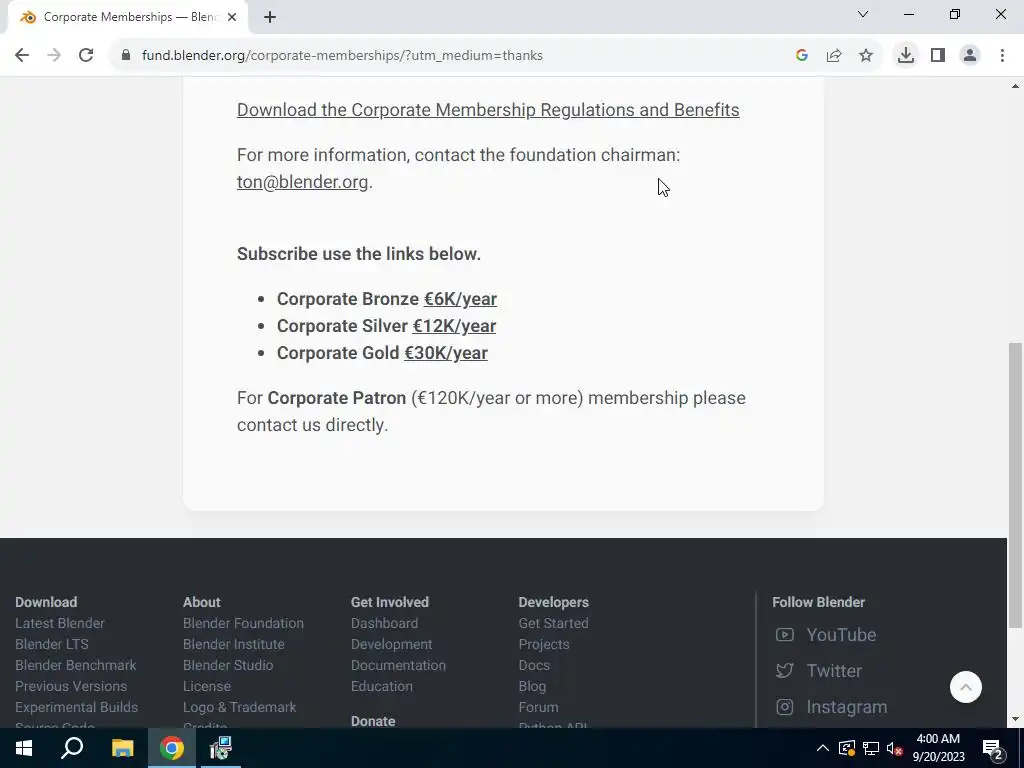Open Blender Benchmark footer link
Screen dimensions: 1024x768
click(x=76, y=665)
